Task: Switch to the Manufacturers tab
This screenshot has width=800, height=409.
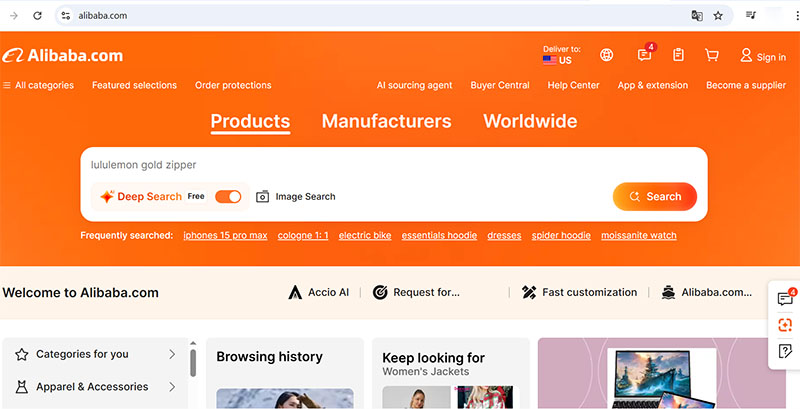Action: tap(387, 121)
